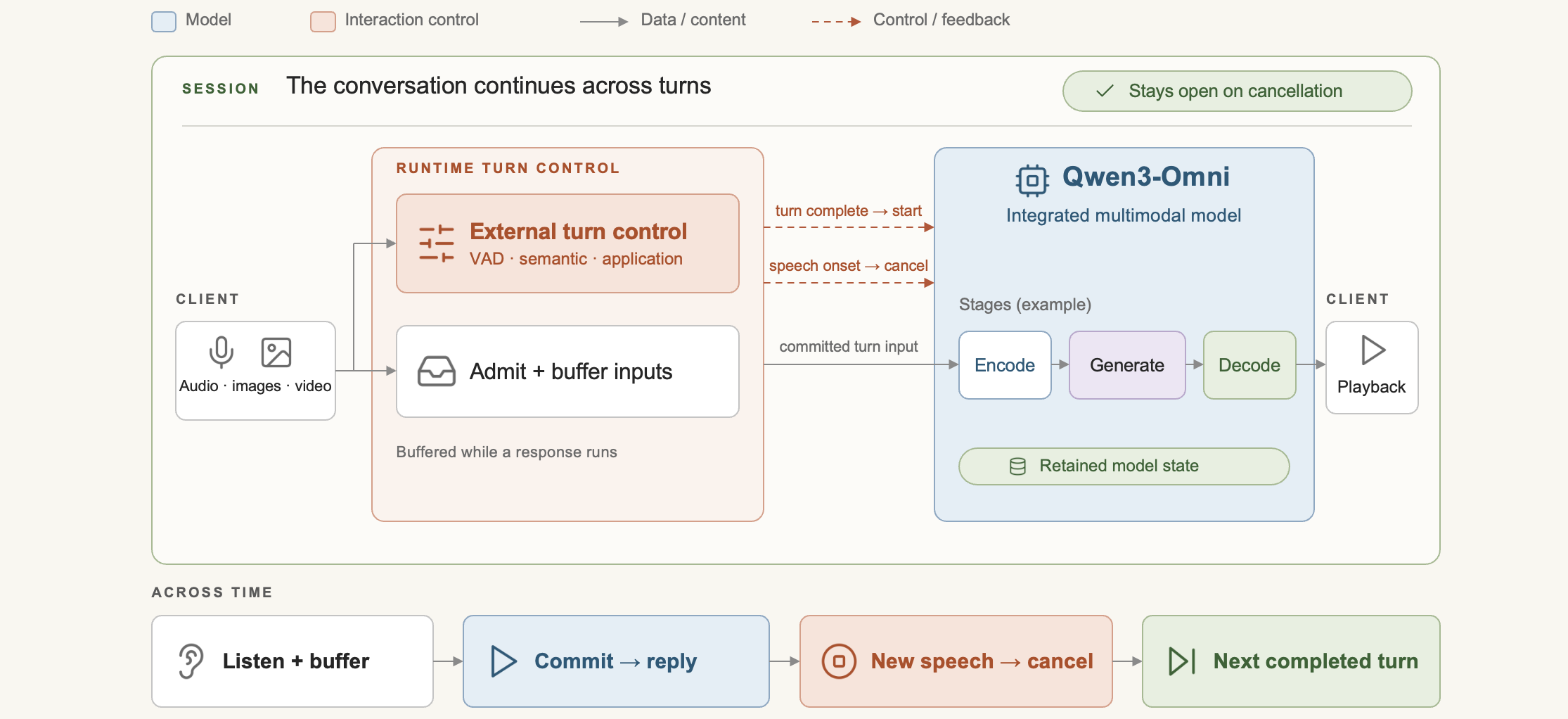Click the SESSION label
The width and height of the screenshot is (1568, 719).
click(x=221, y=89)
